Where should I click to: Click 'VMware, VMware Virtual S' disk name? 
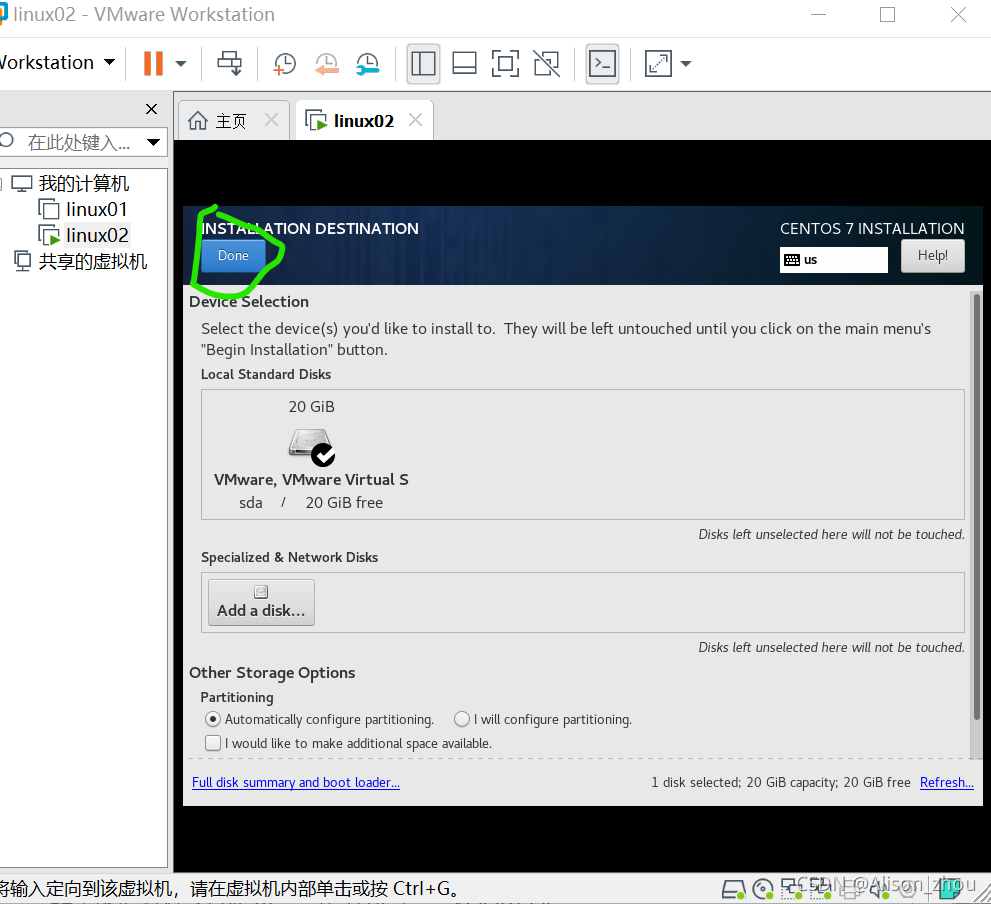[311, 480]
